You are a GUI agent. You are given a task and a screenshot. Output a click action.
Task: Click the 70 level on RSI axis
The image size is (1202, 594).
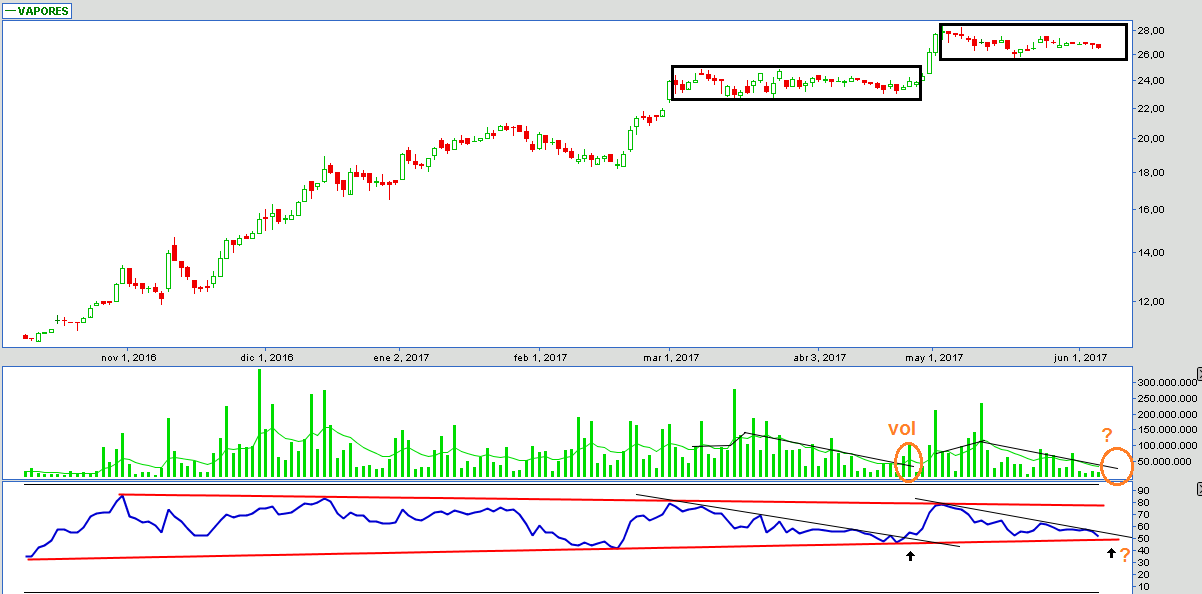pos(1144,514)
